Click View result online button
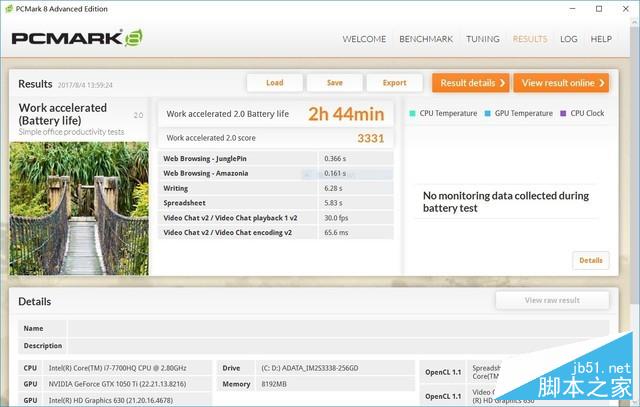 coord(561,83)
